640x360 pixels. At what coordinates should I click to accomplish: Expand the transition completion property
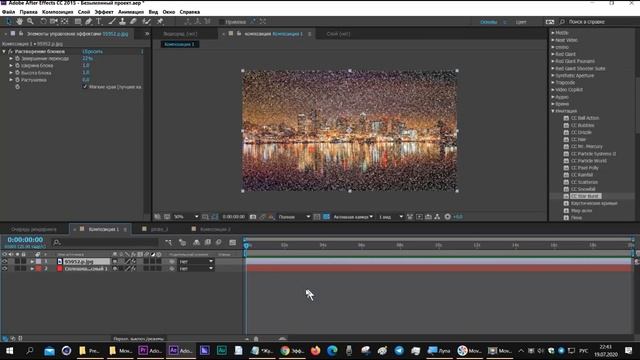pyautogui.click(x=11, y=58)
